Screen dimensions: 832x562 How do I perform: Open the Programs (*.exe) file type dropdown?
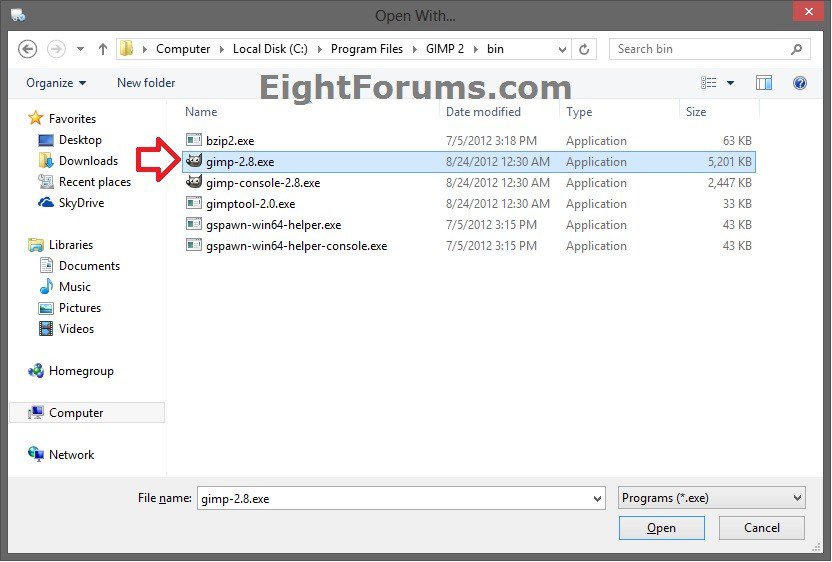click(x=711, y=497)
